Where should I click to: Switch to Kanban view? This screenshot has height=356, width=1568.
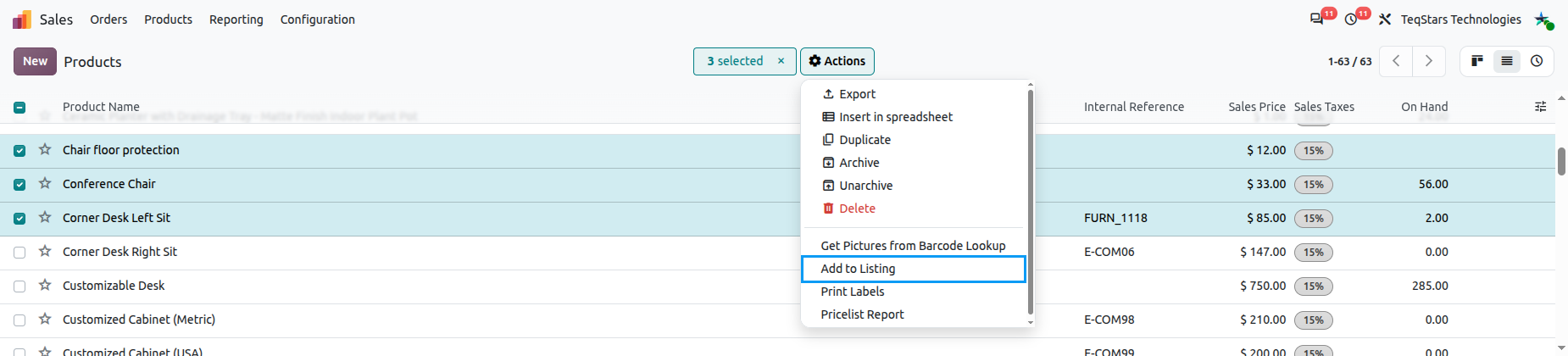tap(1477, 61)
